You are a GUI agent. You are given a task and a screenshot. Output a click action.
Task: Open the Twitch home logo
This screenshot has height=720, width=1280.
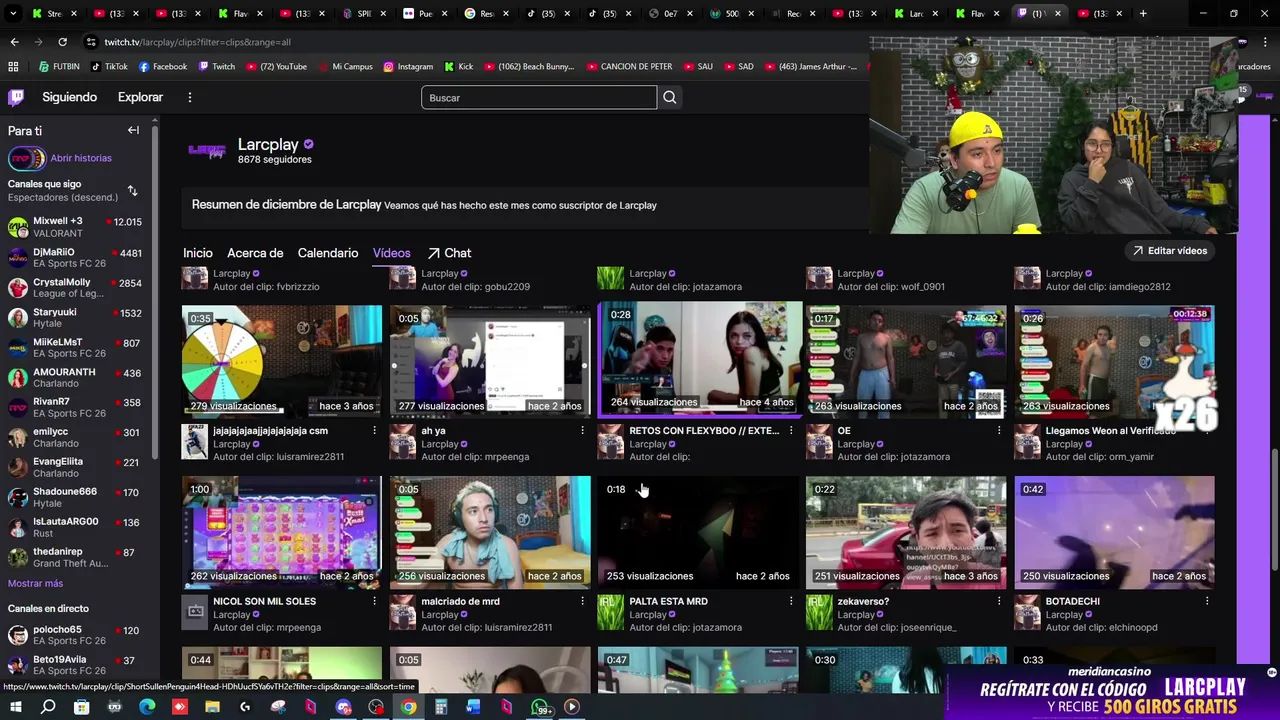[x=16, y=97]
